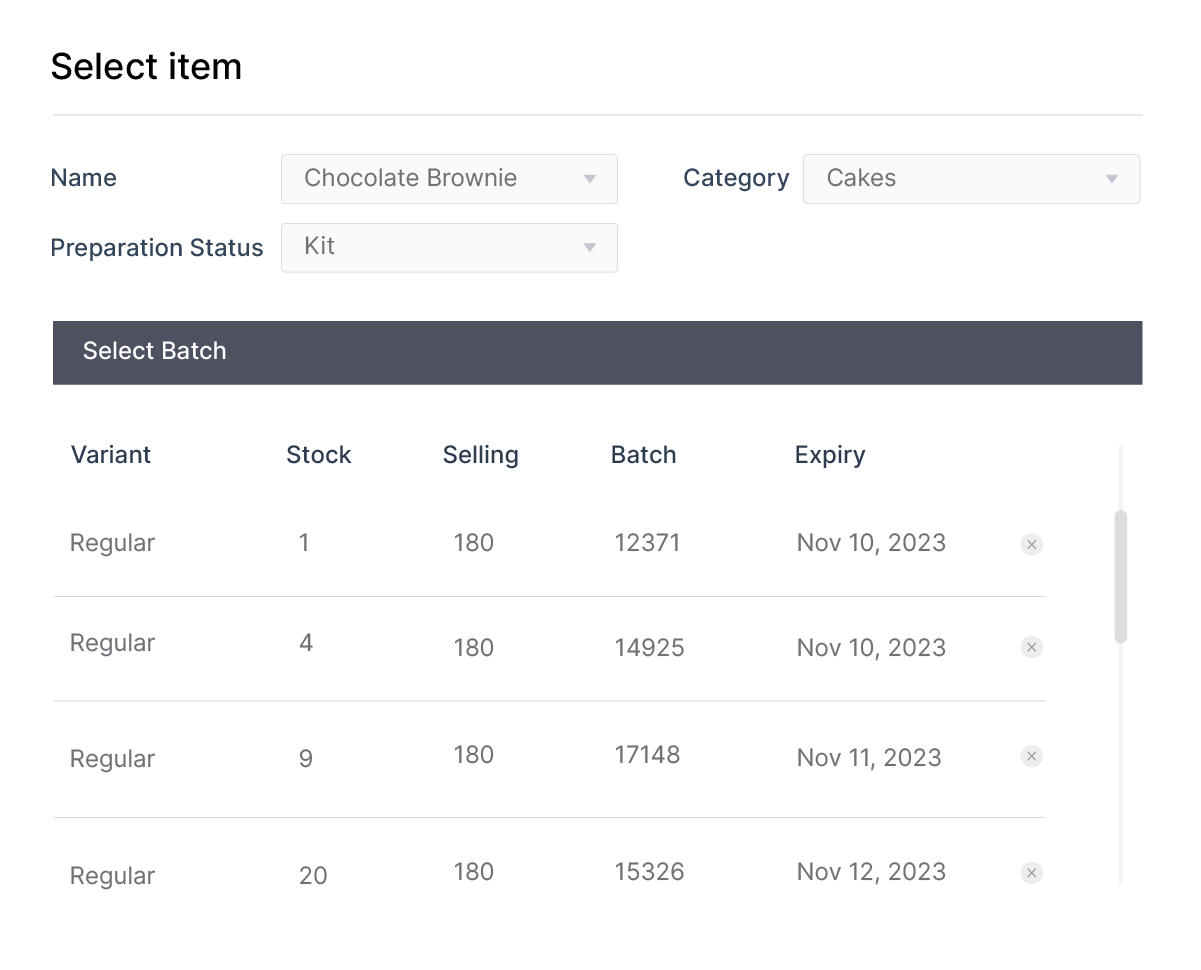
Task: Remove batch 17148 with its x icon
Action: click(x=1031, y=756)
